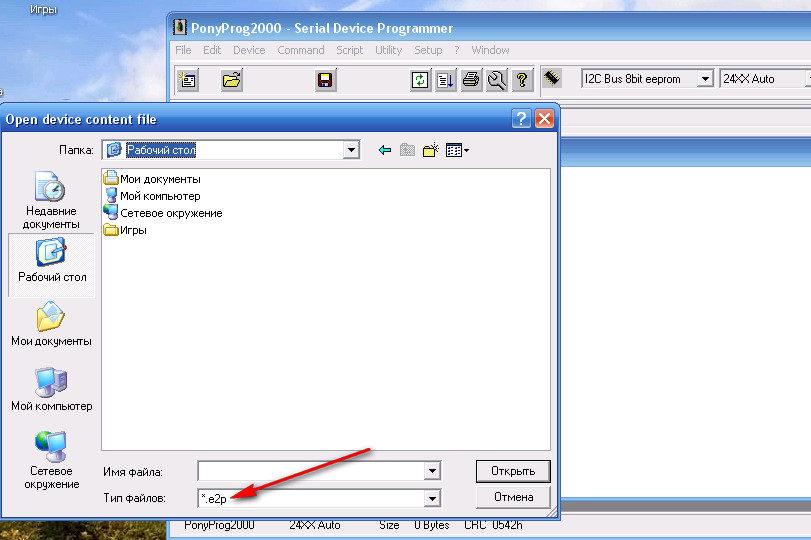Expand the Тип файлов dropdown arrow
811x540 pixels.
[432, 499]
